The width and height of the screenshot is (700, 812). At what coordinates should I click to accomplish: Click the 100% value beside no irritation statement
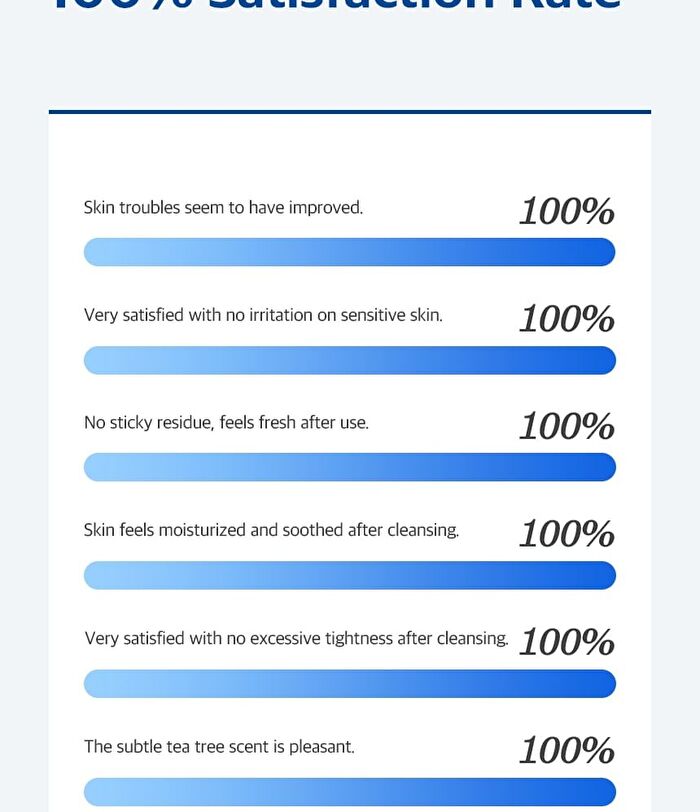pyautogui.click(x=567, y=318)
